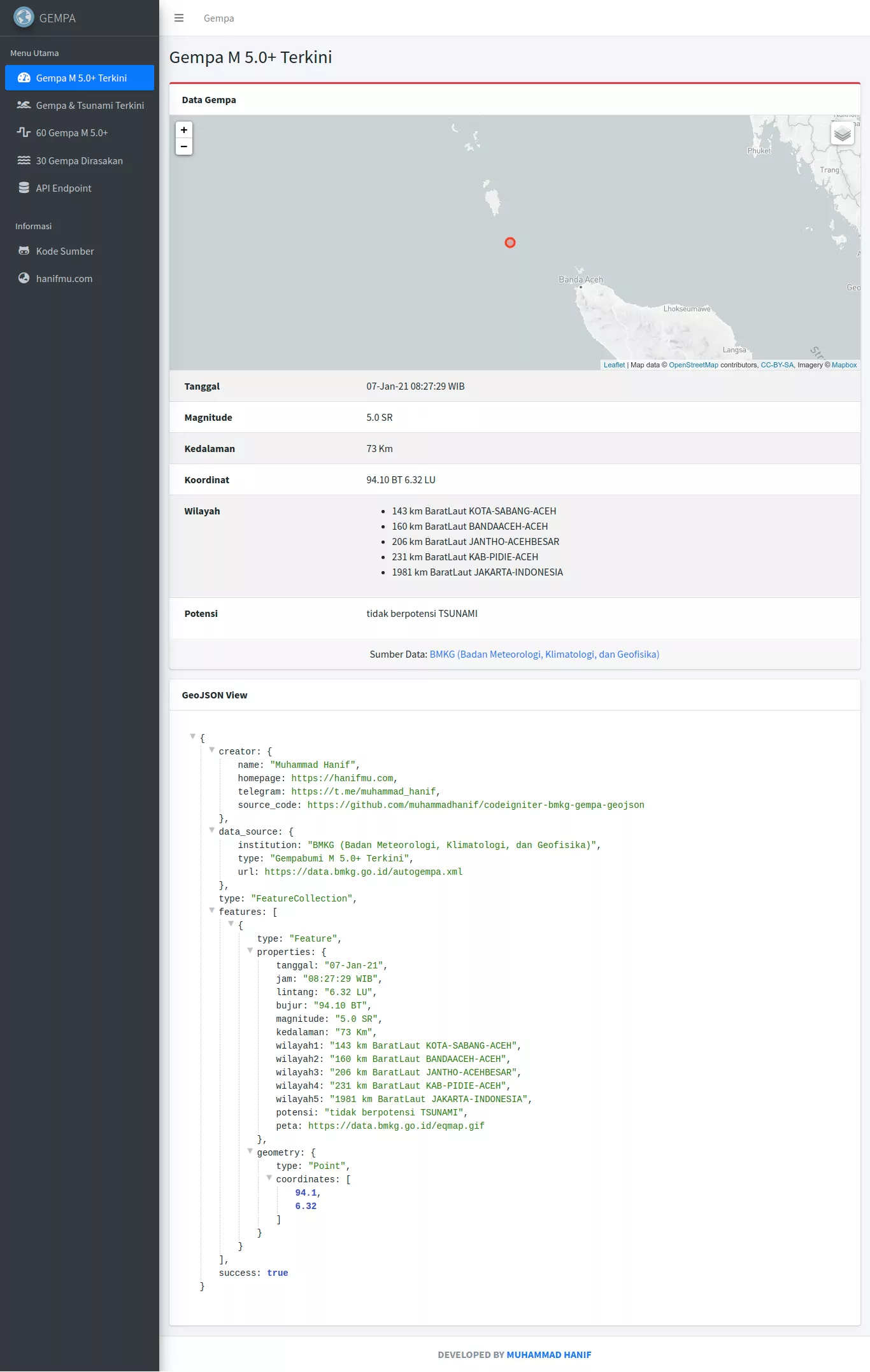Image resolution: width=870 pixels, height=1372 pixels.
Task: Click the 94.1 coordinate value in JSON
Action: coord(306,1192)
